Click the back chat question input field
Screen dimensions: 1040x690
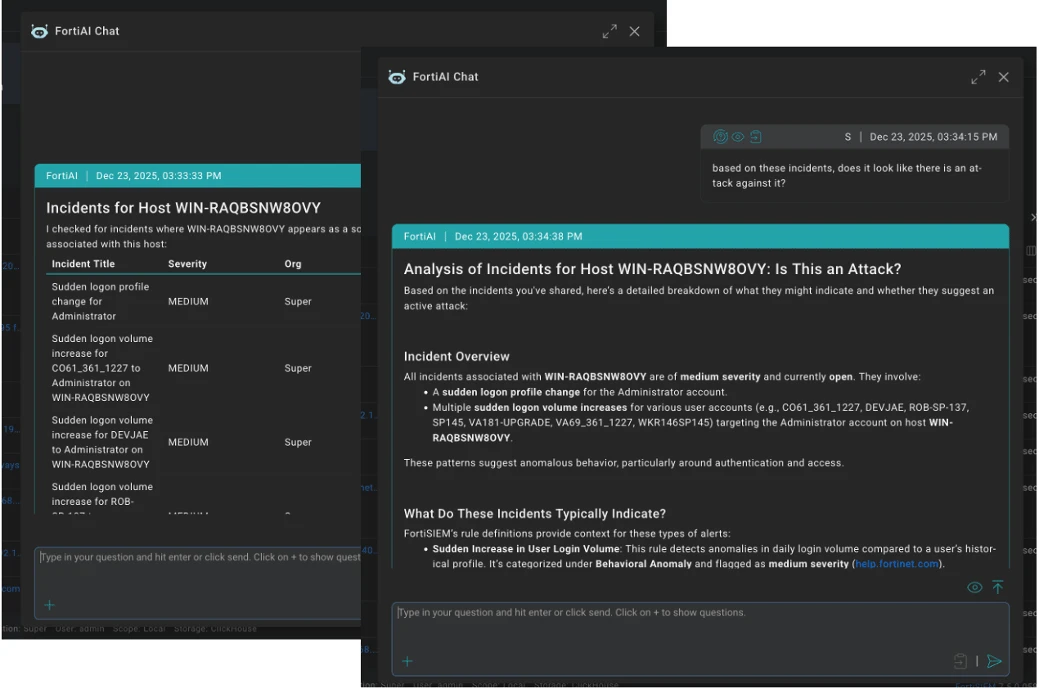point(198,583)
